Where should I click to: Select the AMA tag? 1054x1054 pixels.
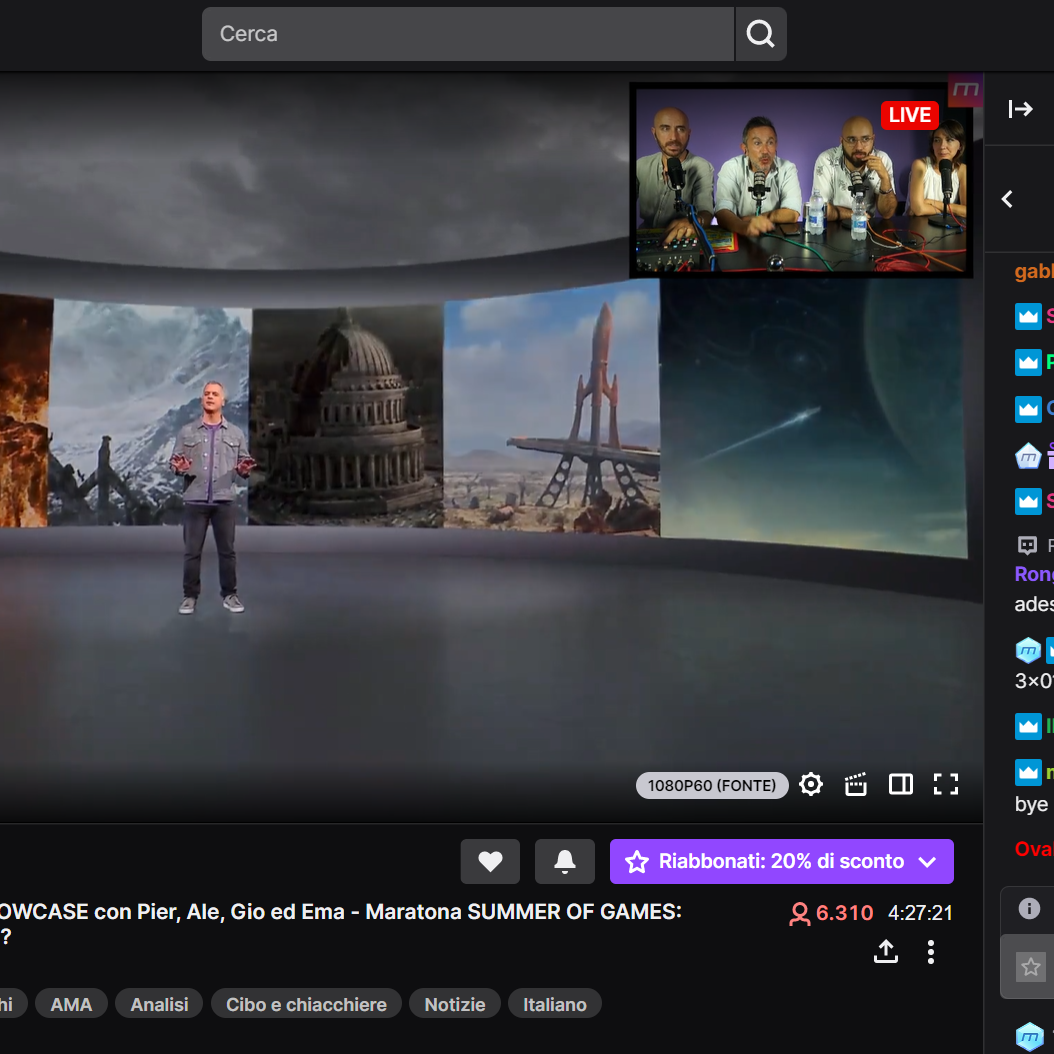pos(71,1004)
